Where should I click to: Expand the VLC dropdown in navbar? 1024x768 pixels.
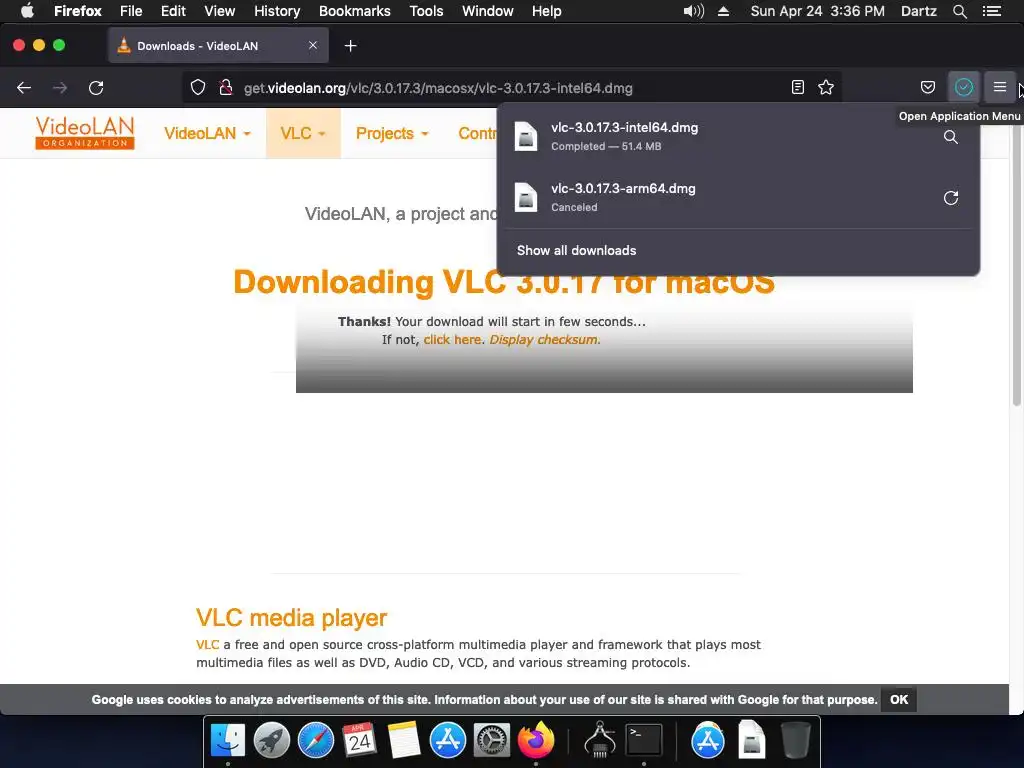pos(303,133)
